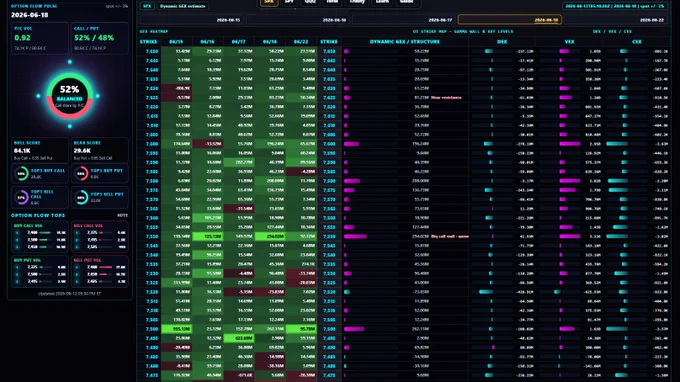Switch to the SPX ticker tab
680x382 pixels.
[x=269, y=2]
